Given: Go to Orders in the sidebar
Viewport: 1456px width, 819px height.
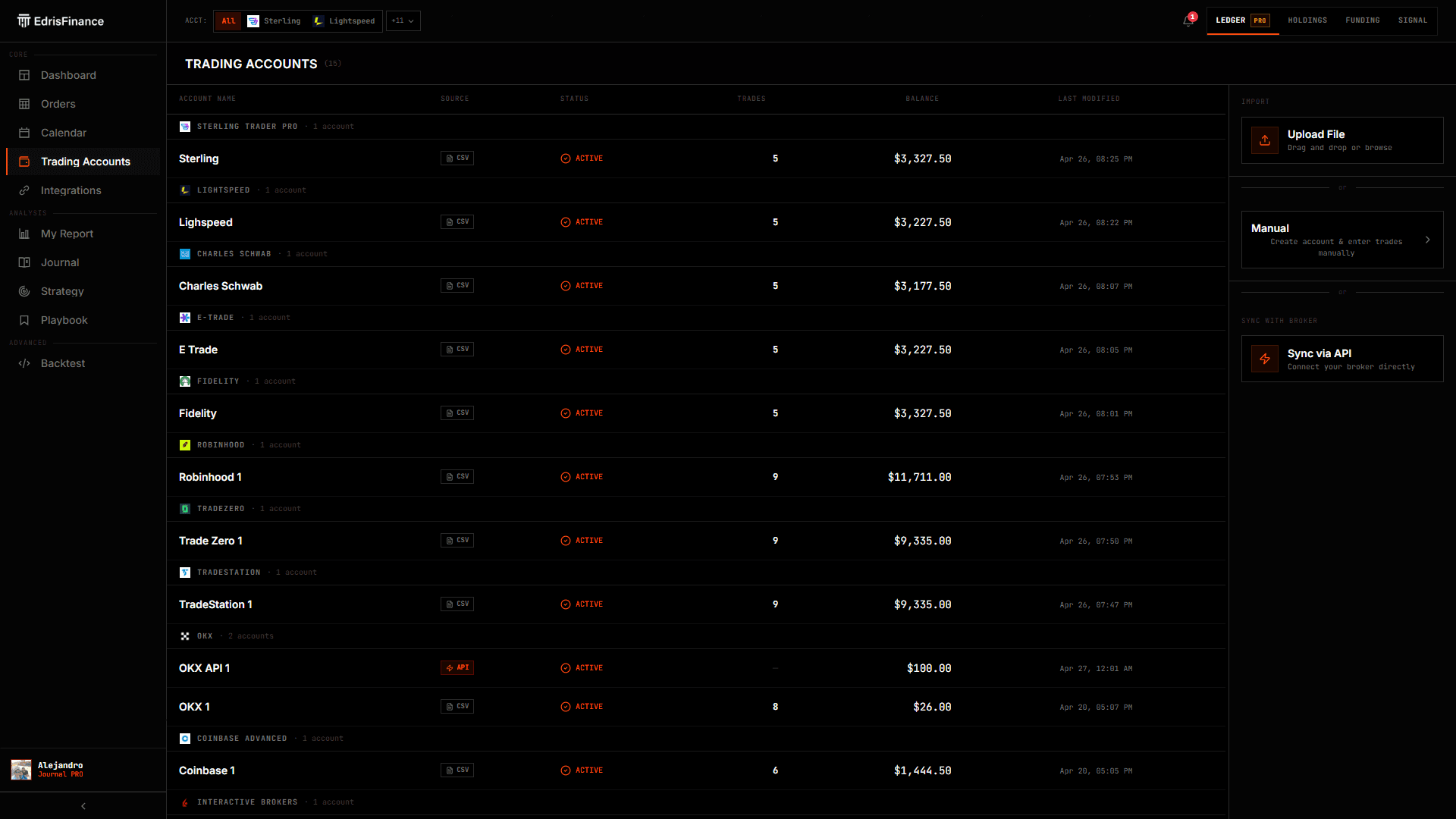Looking at the screenshot, I should 83,104.
